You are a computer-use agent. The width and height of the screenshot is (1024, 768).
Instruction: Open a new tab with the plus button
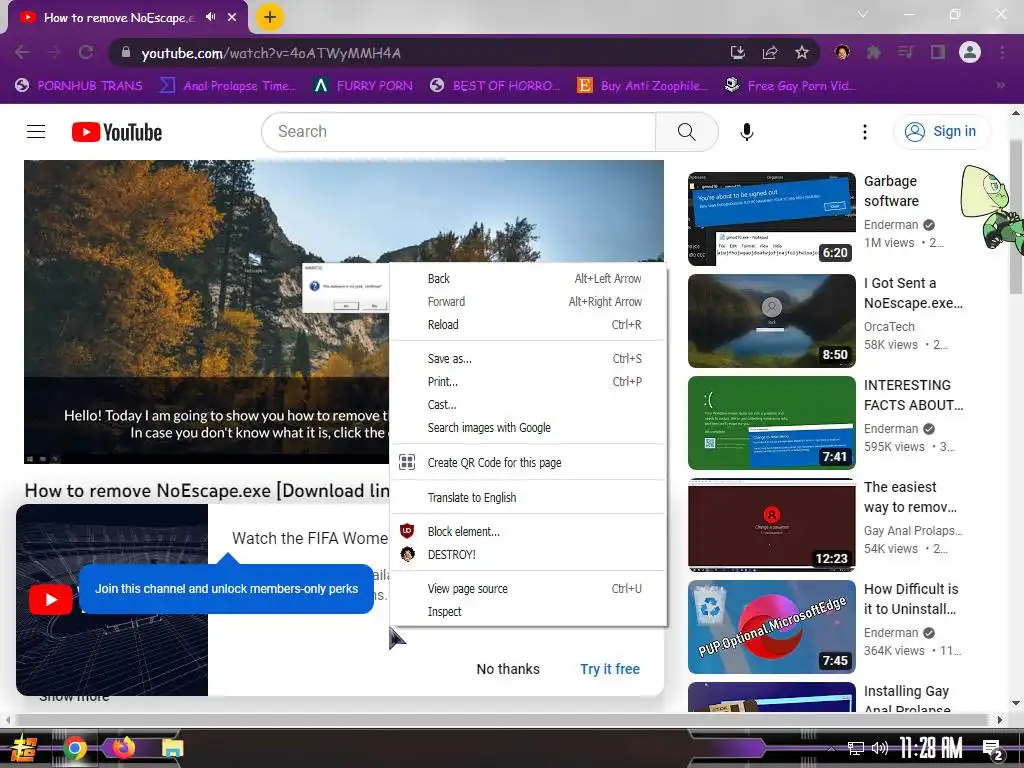tap(270, 17)
